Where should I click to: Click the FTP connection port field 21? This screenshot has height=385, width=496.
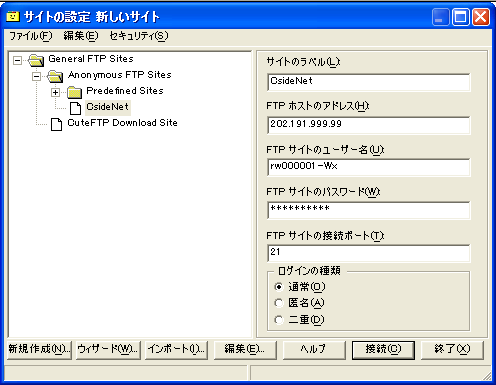369,253
